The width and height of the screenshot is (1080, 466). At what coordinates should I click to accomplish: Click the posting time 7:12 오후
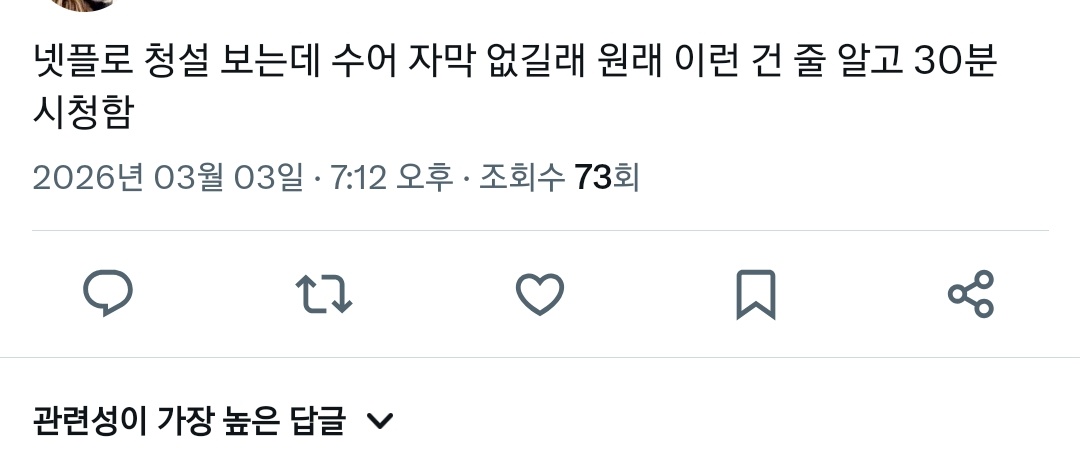391,178
